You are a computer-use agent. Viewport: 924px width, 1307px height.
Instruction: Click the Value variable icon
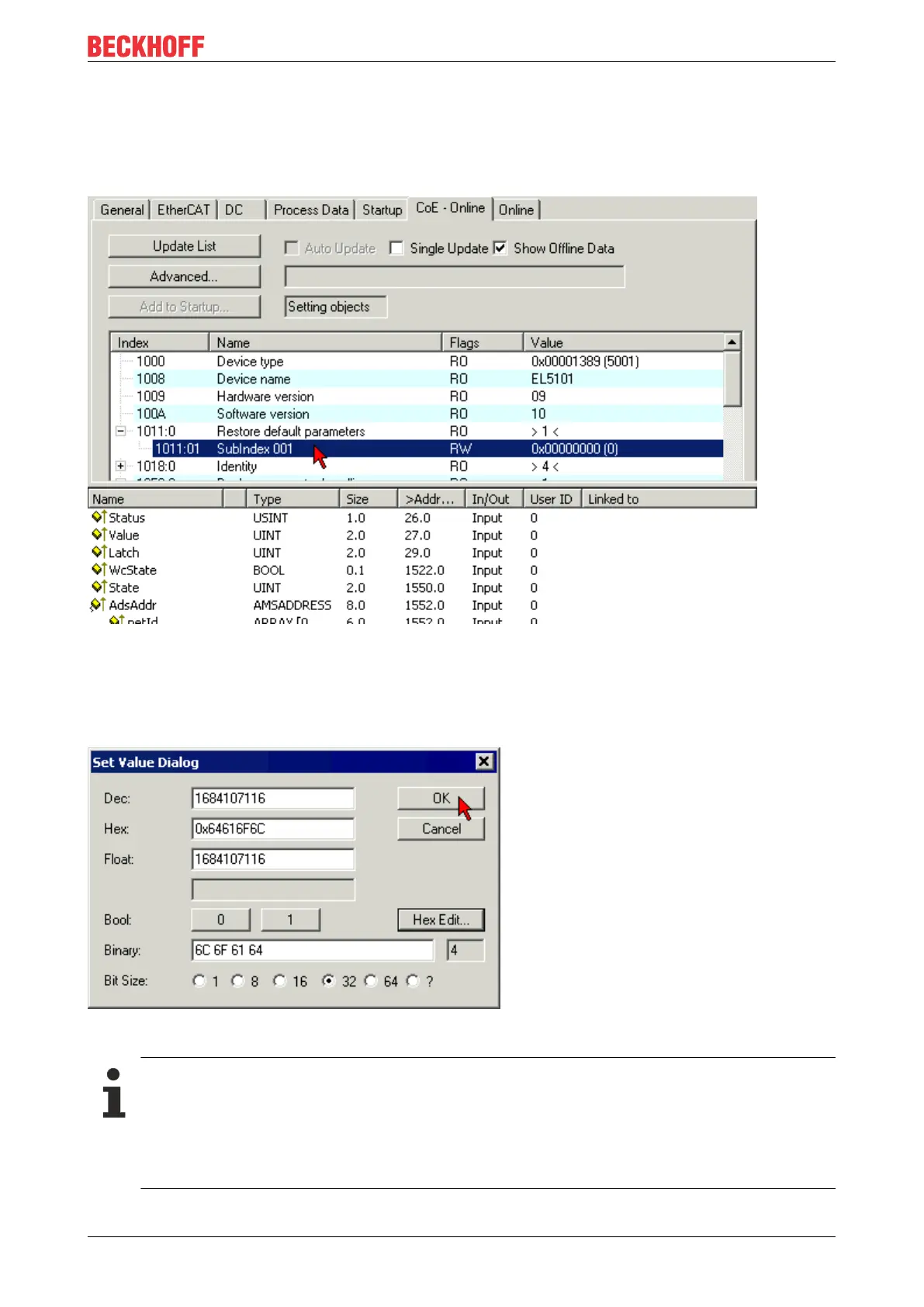coord(99,535)
